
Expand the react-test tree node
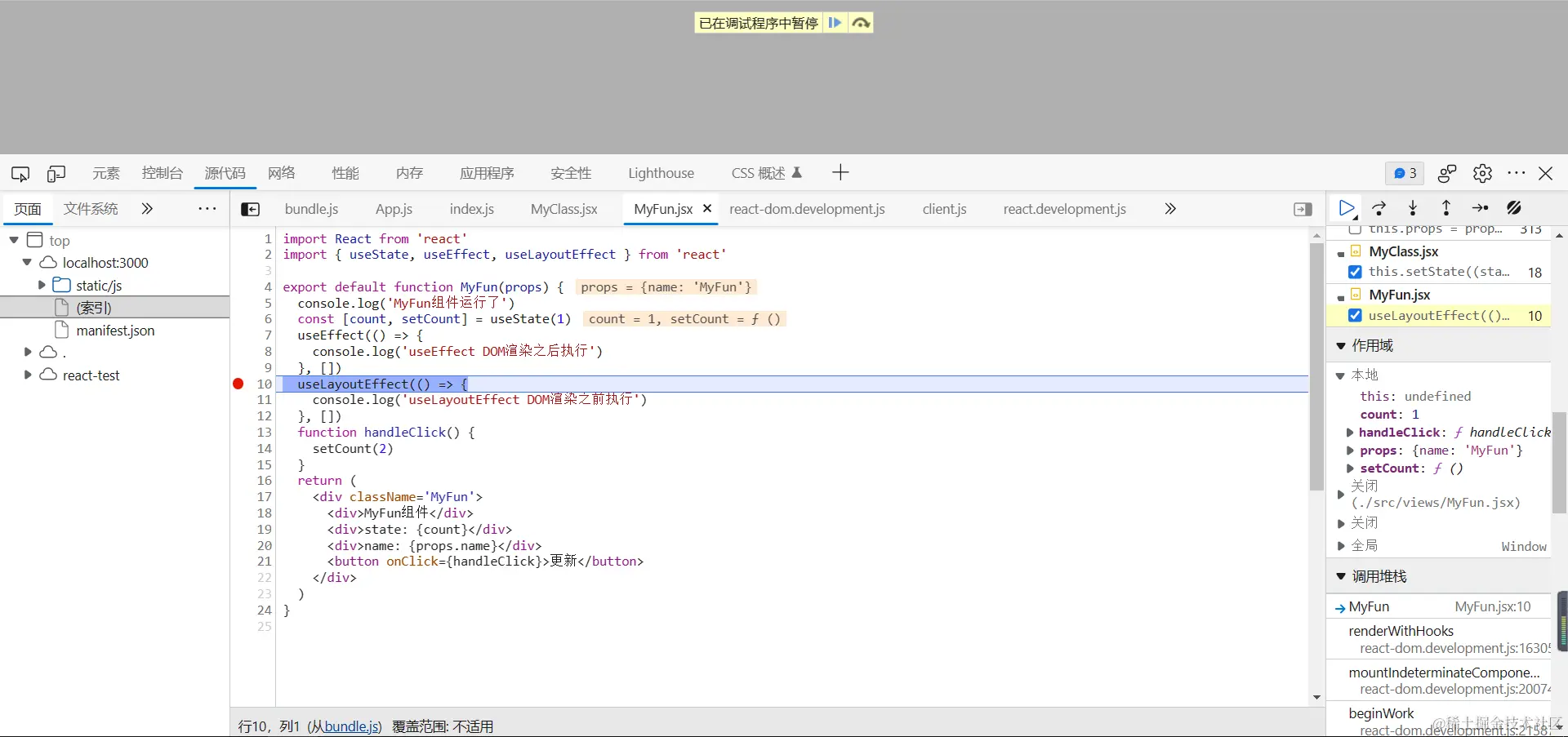[28, 375]
